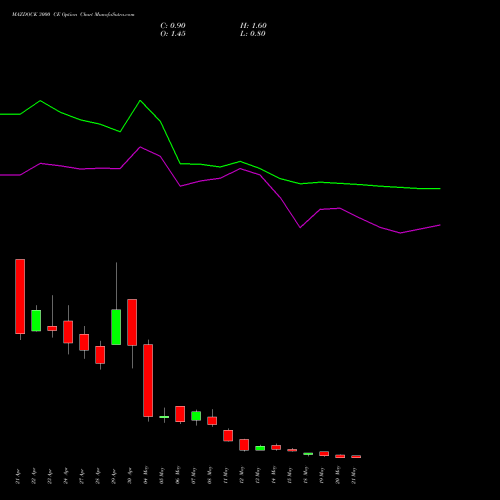Click the 30 Apr date label
The width and height of the screenshot is (500, 500).
[x=130, y=476]
